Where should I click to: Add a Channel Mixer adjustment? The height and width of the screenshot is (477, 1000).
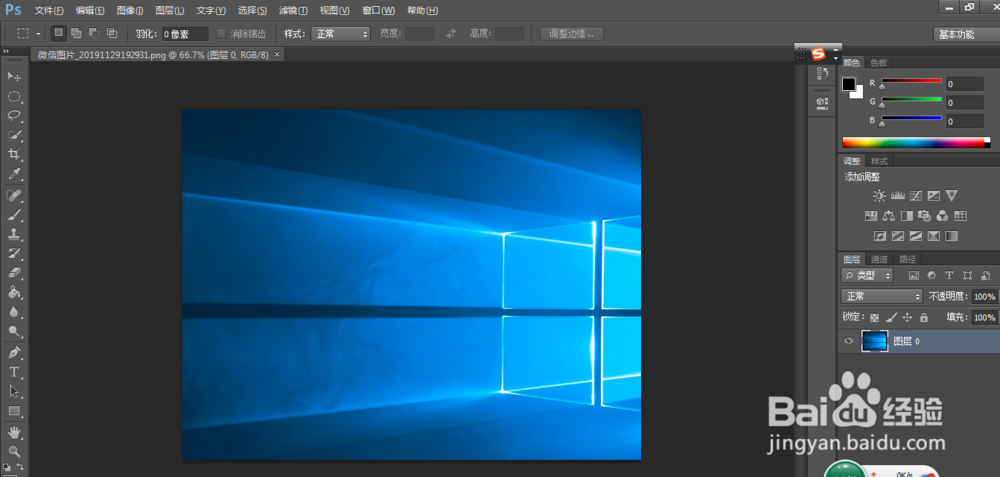(943, 216)
